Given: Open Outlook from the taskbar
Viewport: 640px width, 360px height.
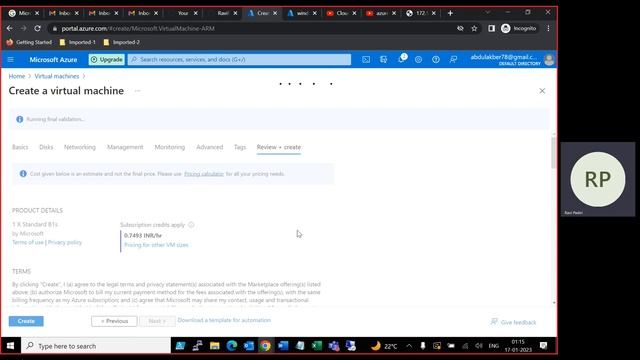Looking at the screenshot, I should point(249,346).
